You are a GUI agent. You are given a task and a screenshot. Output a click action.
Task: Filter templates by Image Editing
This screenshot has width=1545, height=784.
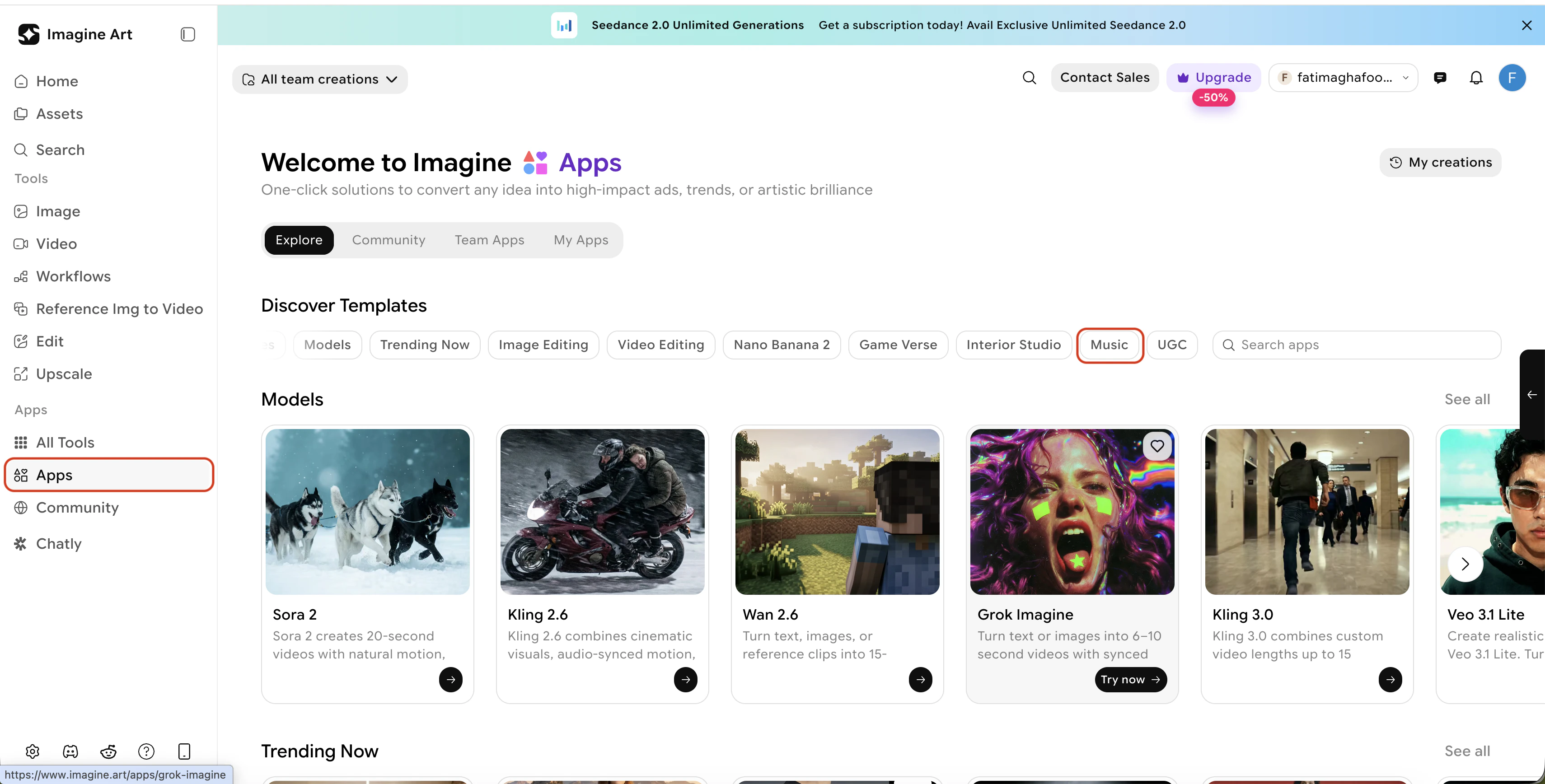point(543,345)
